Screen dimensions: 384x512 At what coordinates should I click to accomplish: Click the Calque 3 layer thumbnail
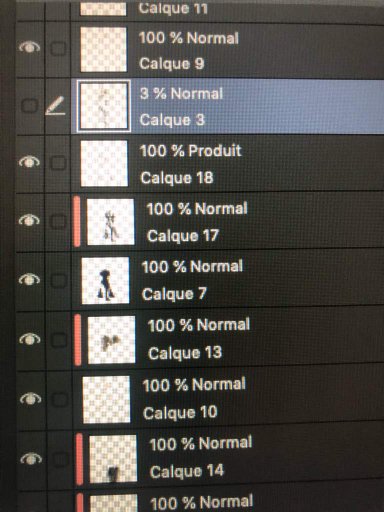(104, 107)
